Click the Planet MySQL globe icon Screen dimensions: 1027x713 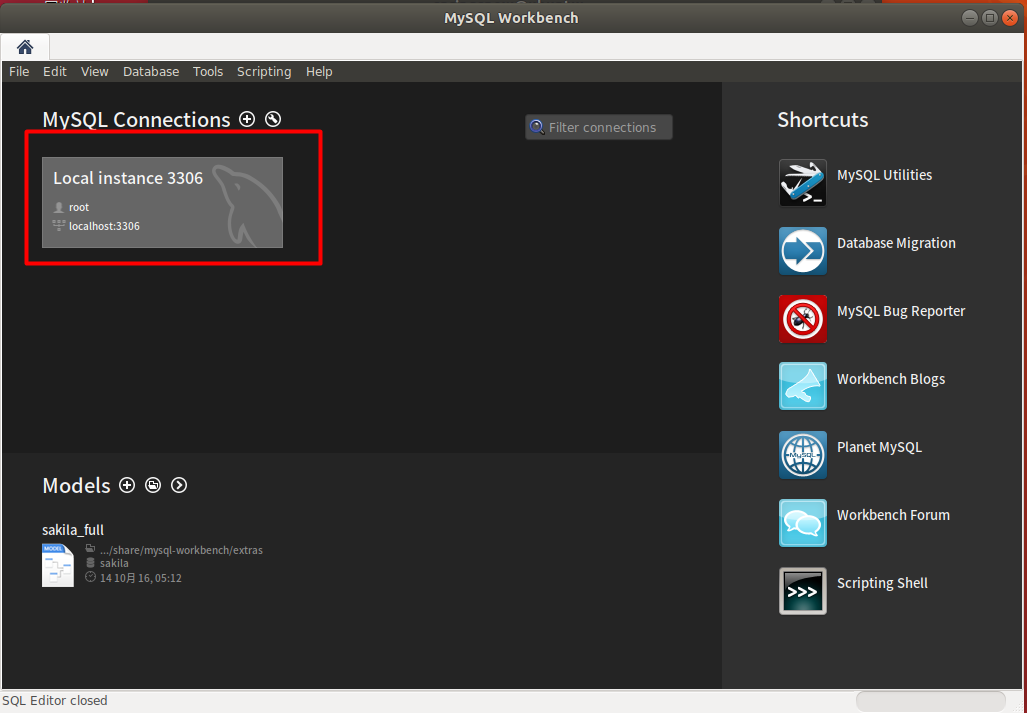point(802,454)
